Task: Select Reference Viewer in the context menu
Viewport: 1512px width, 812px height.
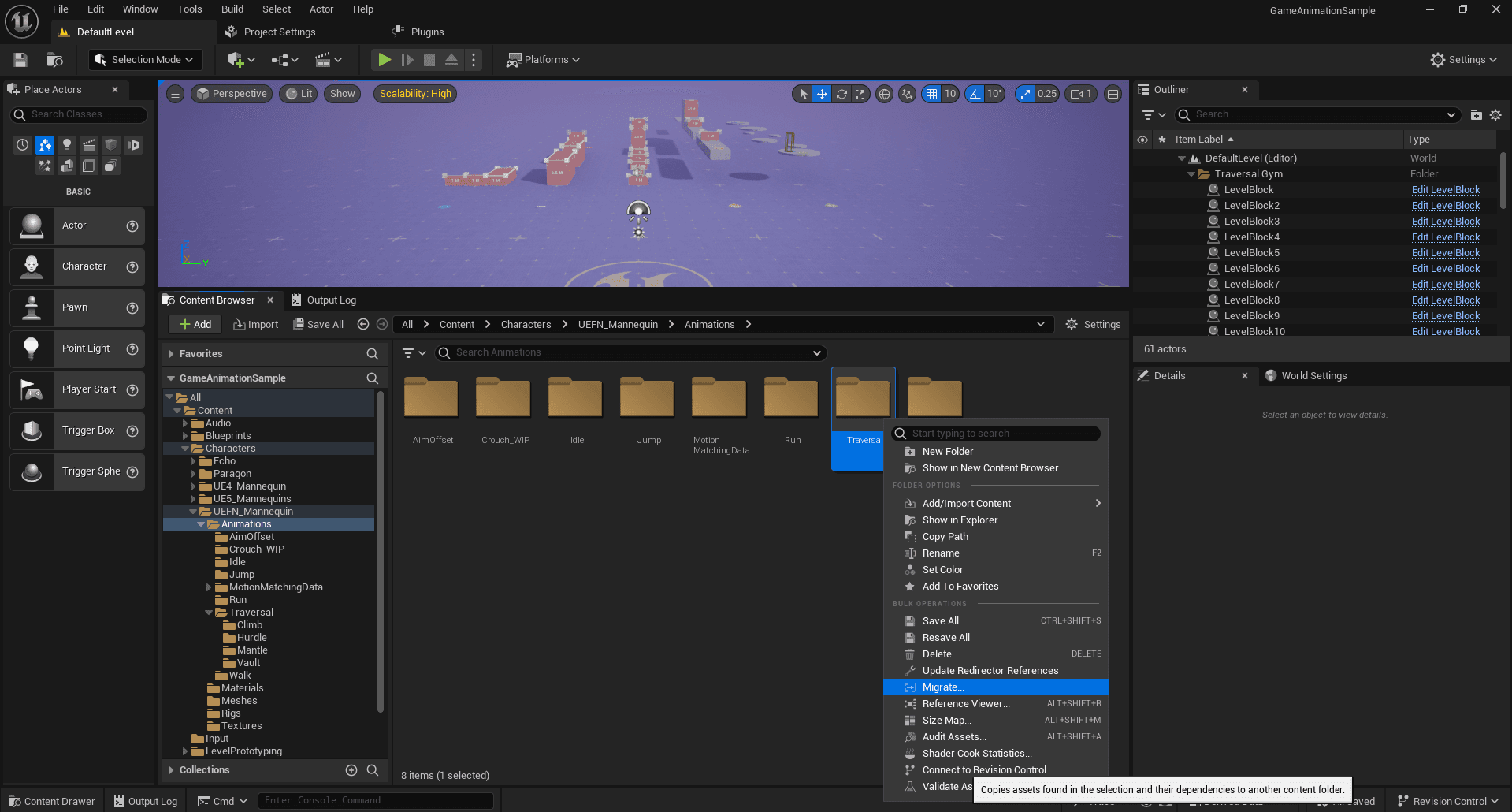Action: point(996,704)
